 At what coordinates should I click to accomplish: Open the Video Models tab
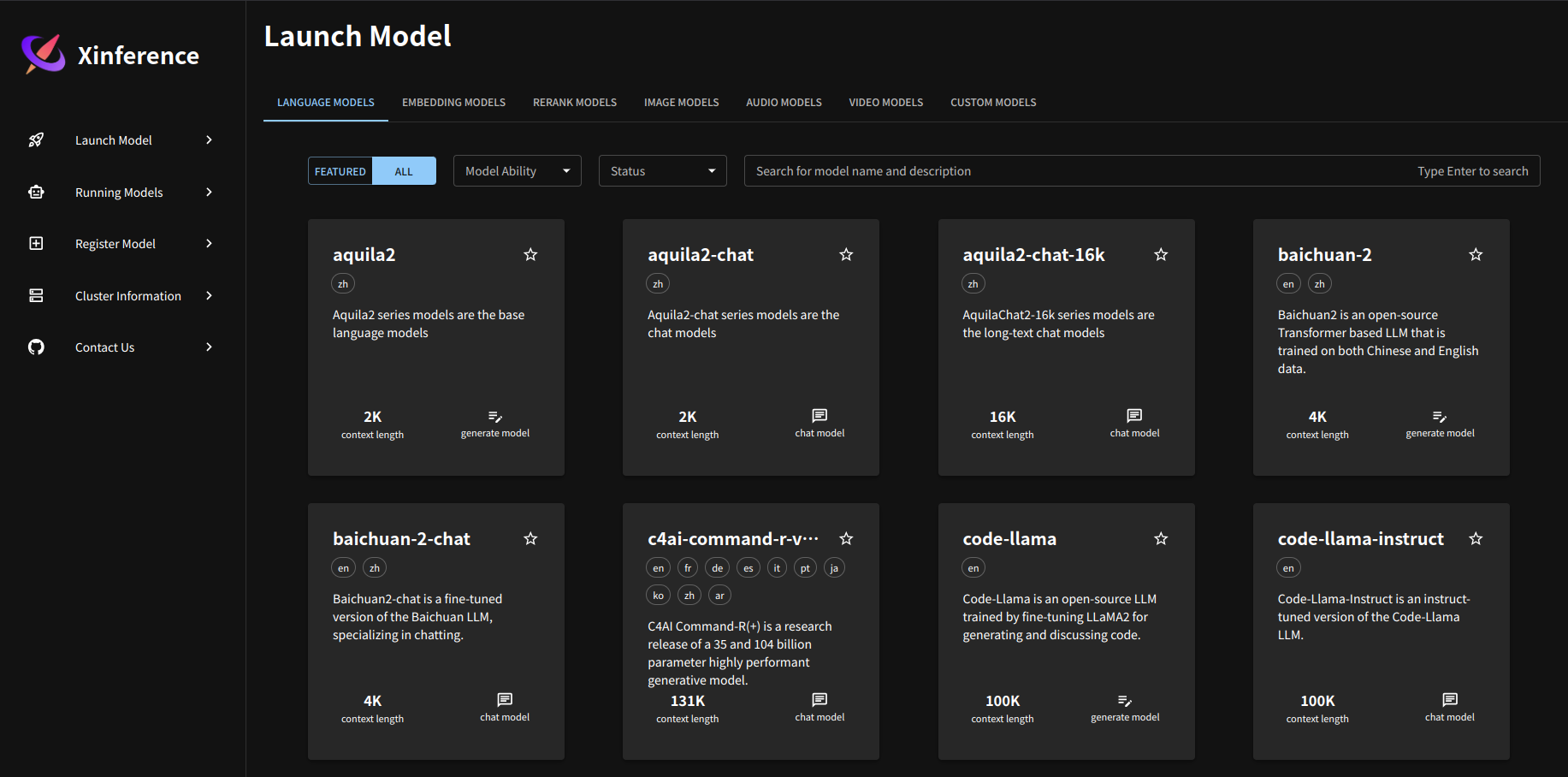[x=885, y=103]
